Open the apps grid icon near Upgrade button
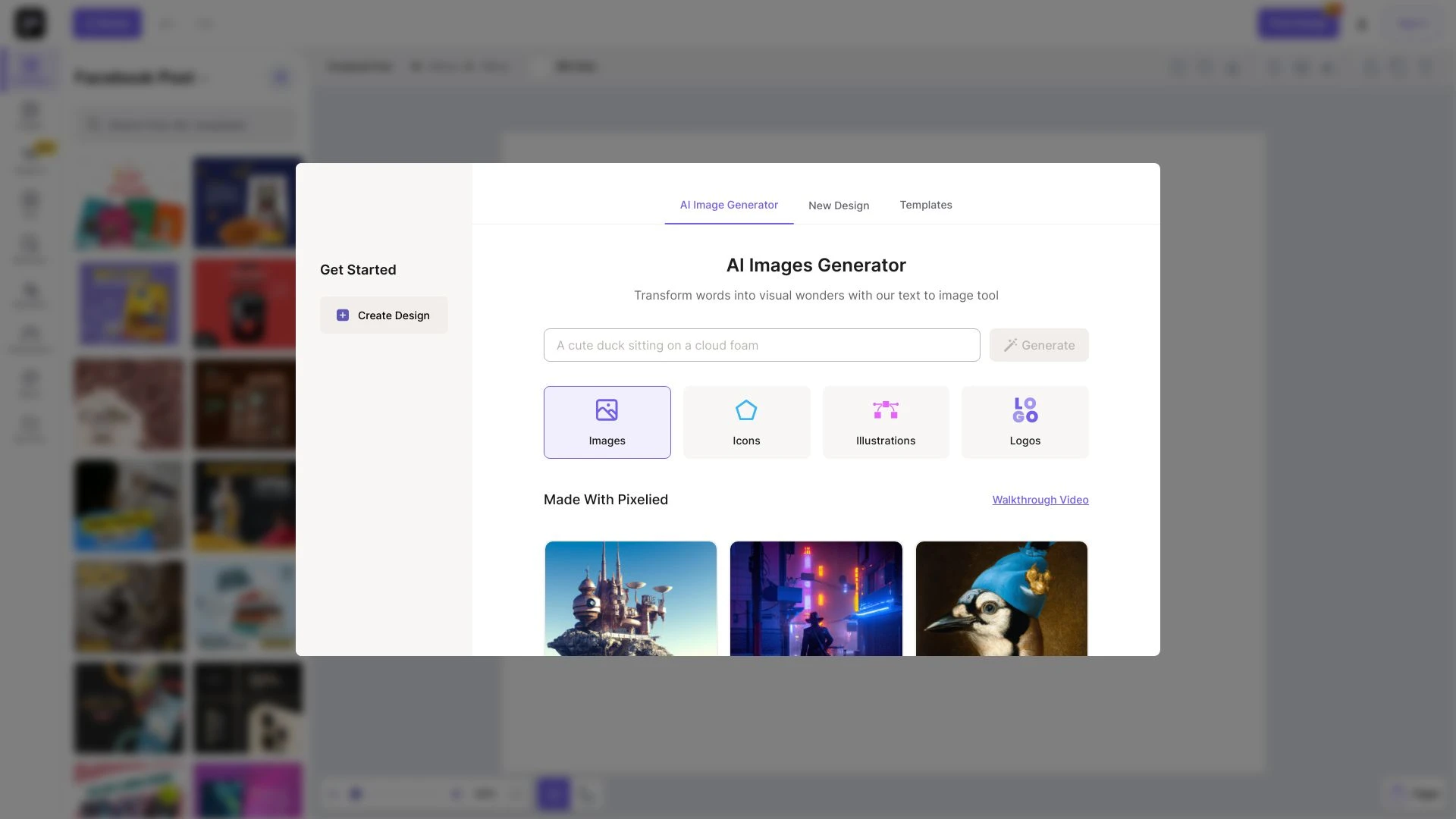This screenshot has width=1456, height=819. [1362, 24]
